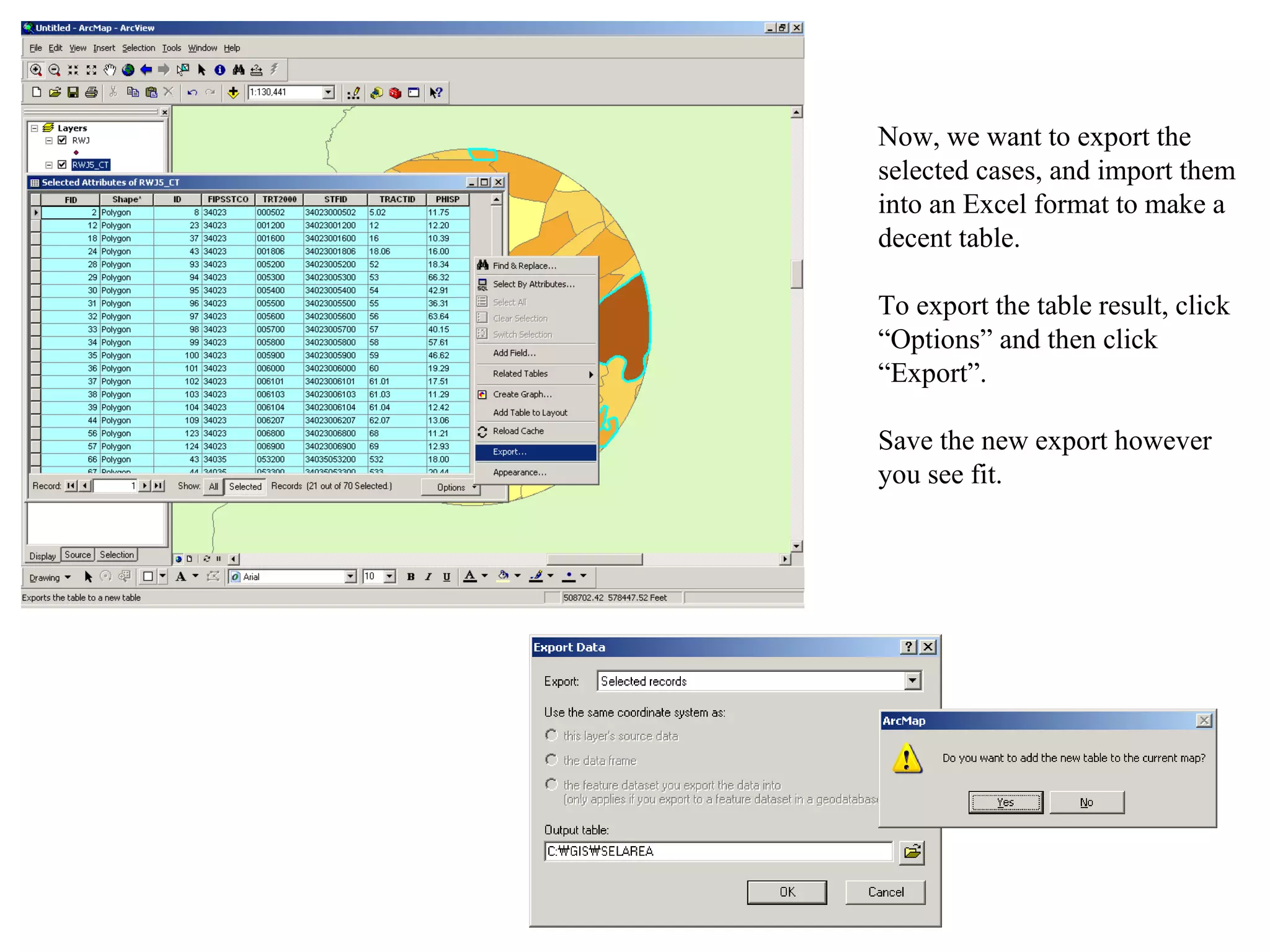Click the map vertical scrollbar thumb

point(797,274)
